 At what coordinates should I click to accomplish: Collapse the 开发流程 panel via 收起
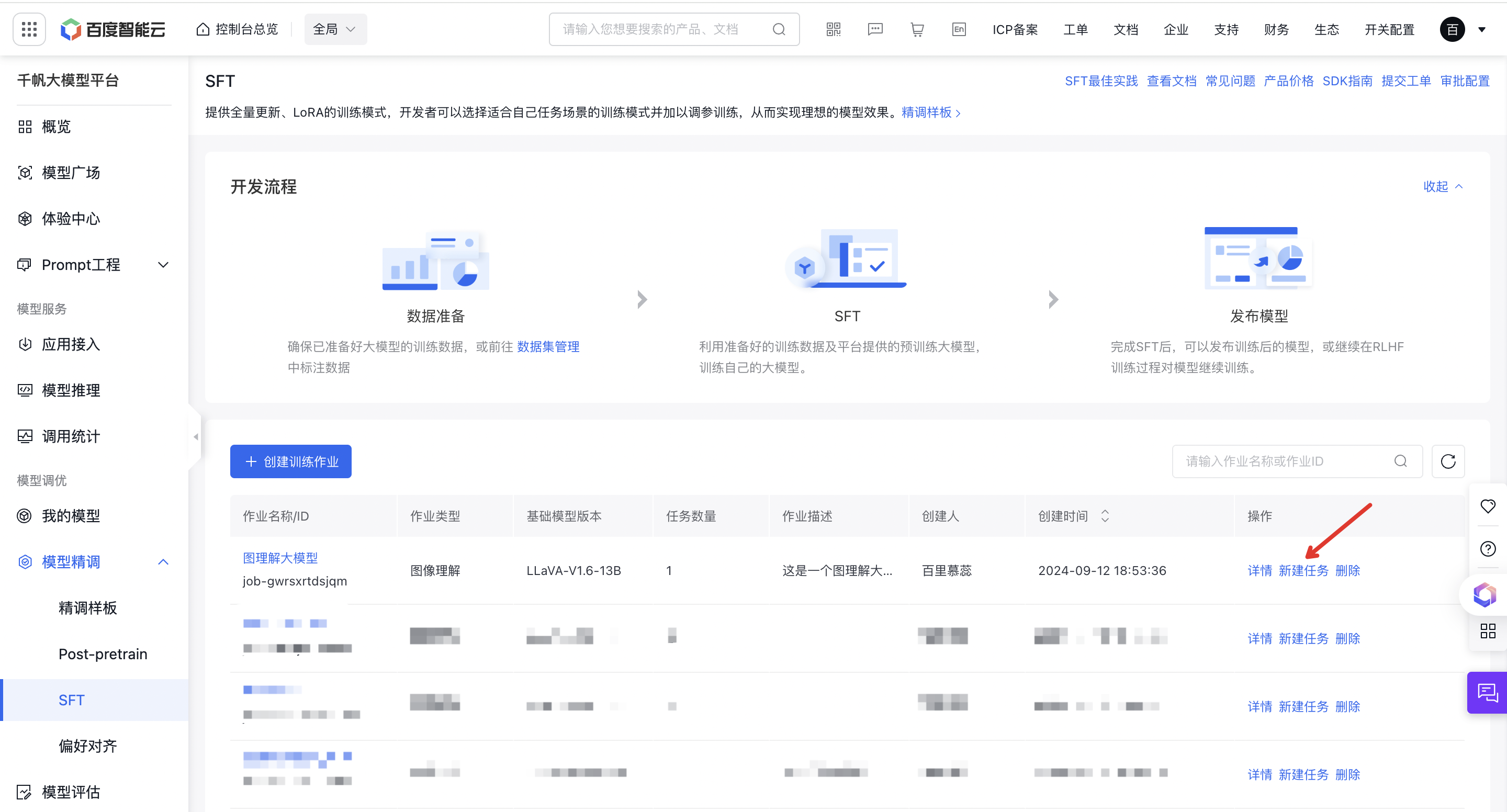point(1443,186)
